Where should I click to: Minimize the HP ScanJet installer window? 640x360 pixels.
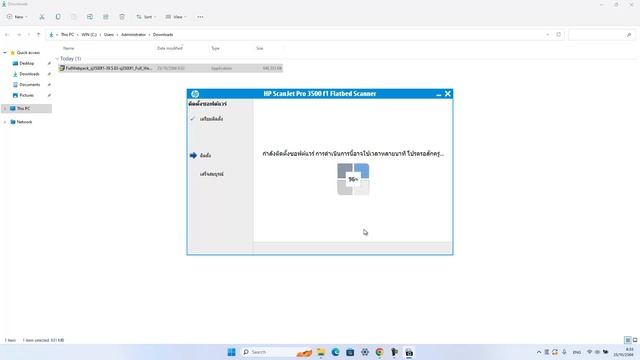pos(439,94)
